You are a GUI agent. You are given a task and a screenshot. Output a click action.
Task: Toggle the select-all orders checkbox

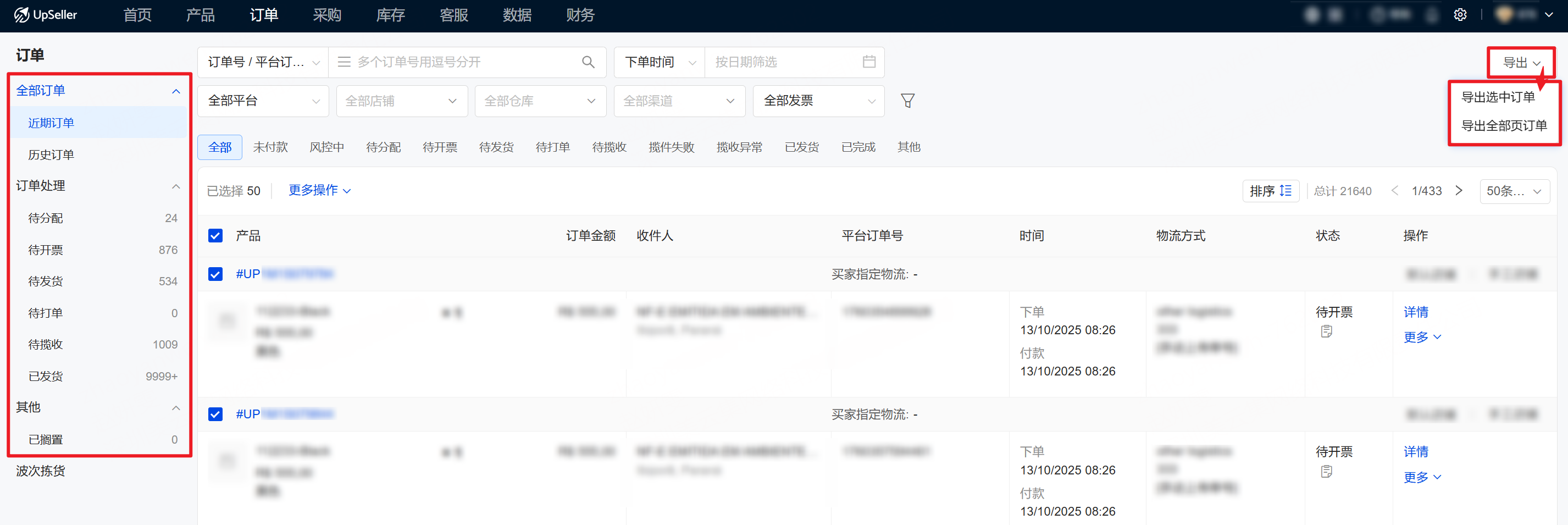(x=215, y=236)
